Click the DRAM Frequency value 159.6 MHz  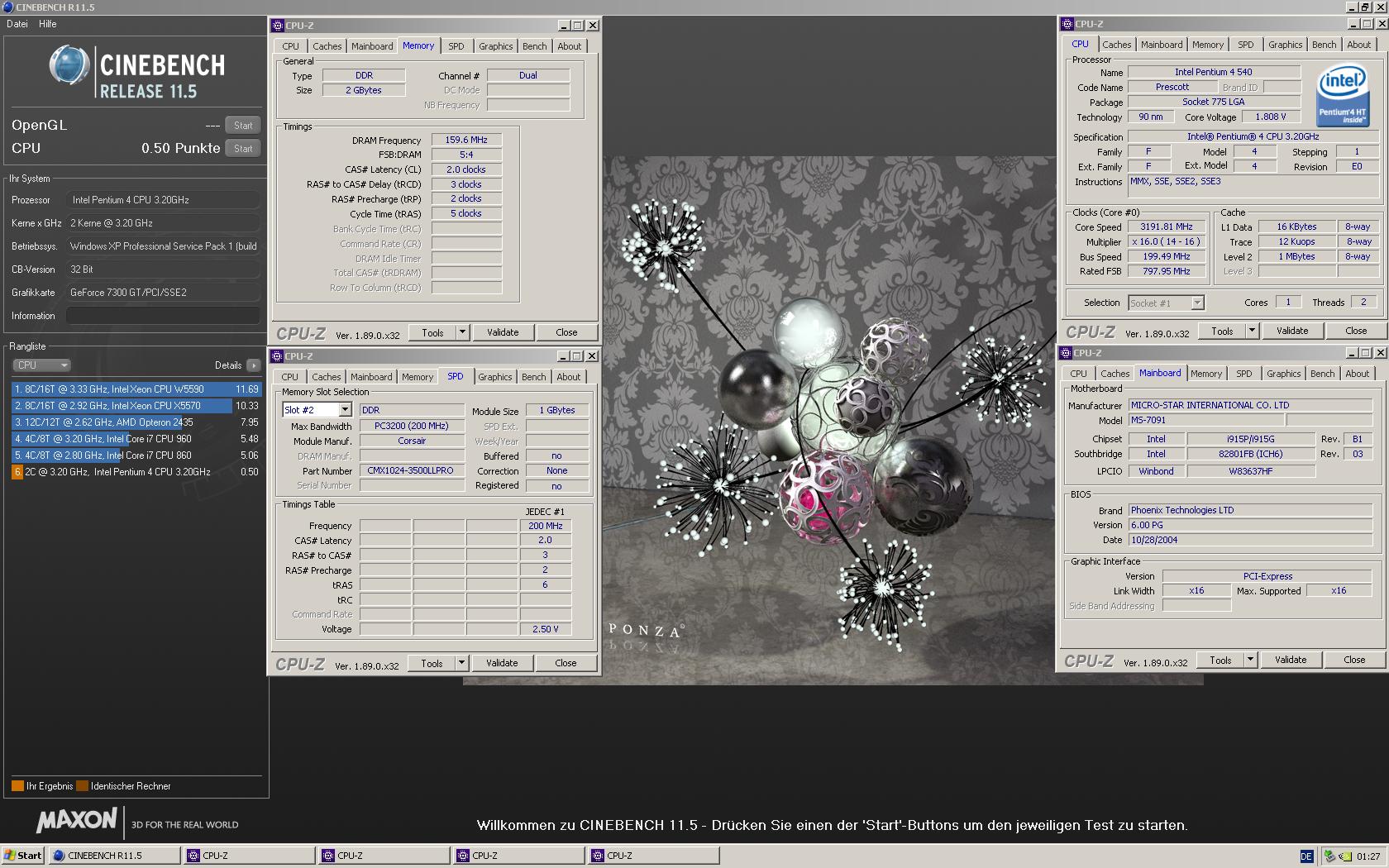coord(466,141)
